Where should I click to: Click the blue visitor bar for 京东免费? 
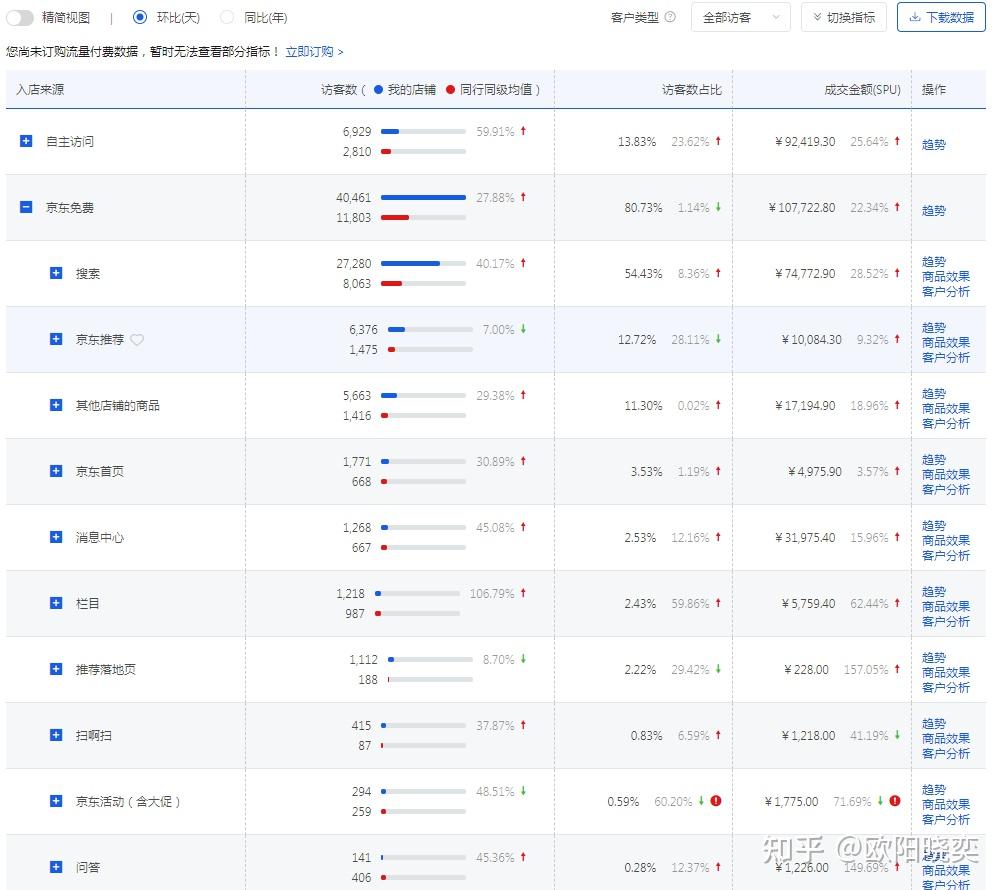click(423, 197)
